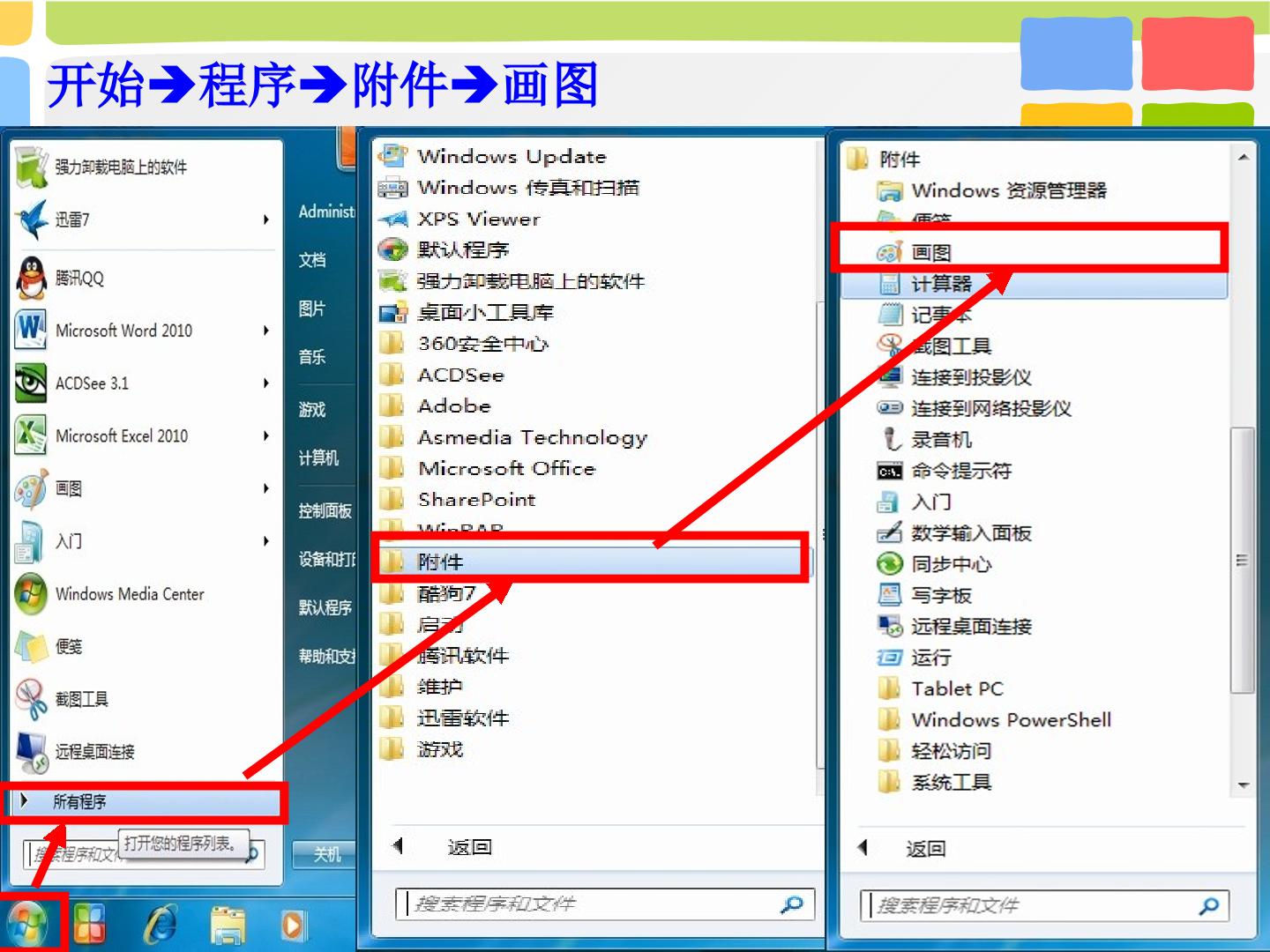Viewport: 1270px width, 952px height.
Task: Focus the search box under the programs list
Action: (x=605, y=904)
